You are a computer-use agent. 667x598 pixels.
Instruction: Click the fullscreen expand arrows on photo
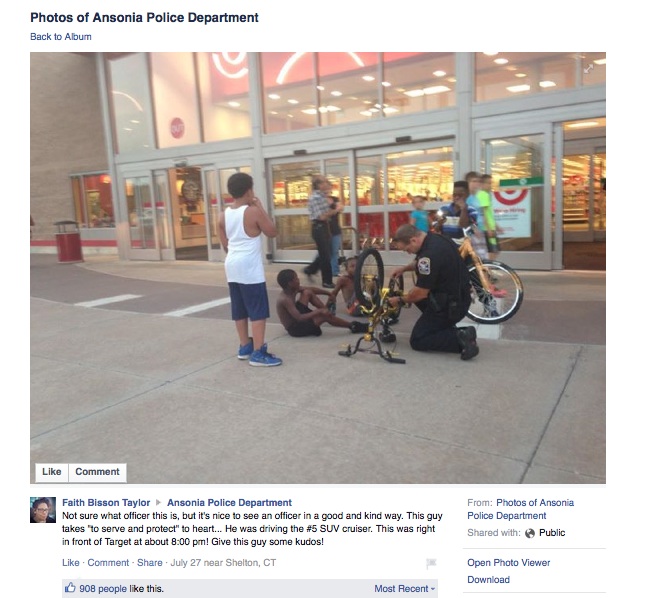(x=588, y=68)
